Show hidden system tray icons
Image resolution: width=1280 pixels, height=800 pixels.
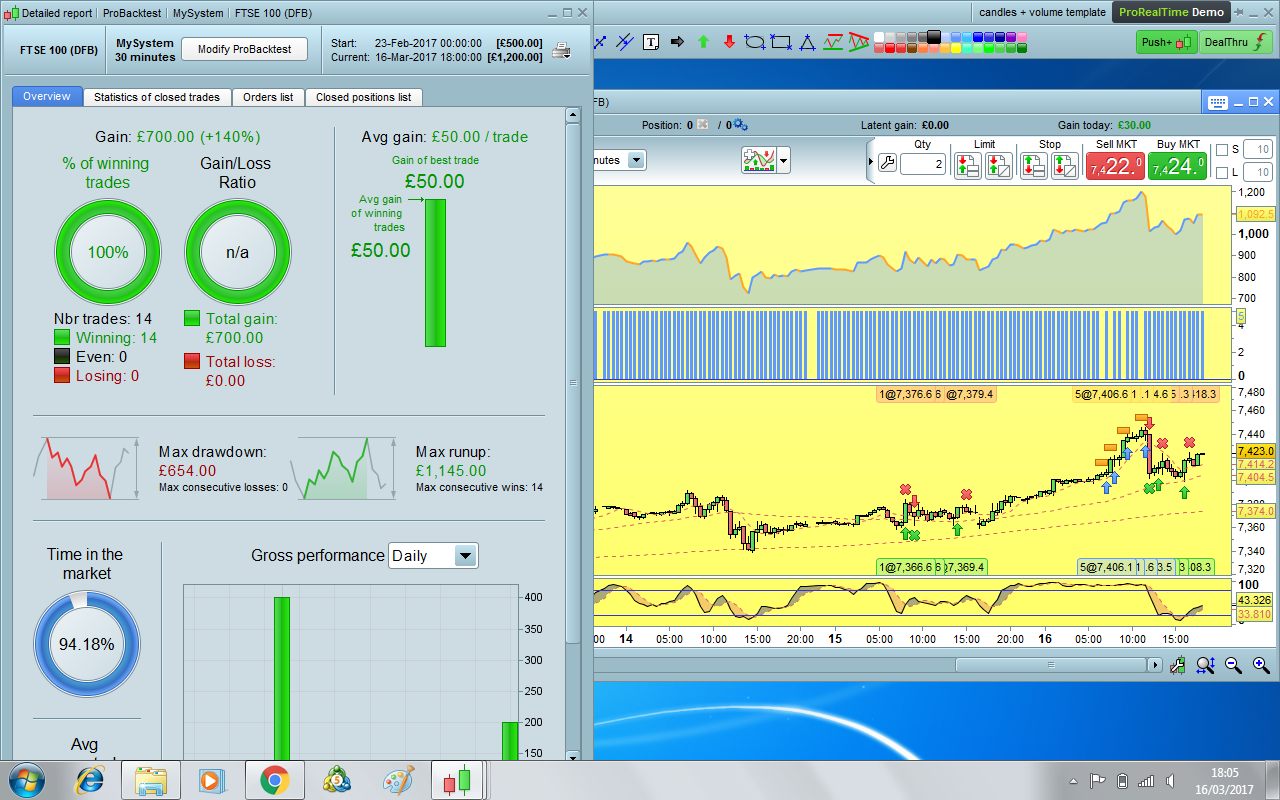point(1074,780)
